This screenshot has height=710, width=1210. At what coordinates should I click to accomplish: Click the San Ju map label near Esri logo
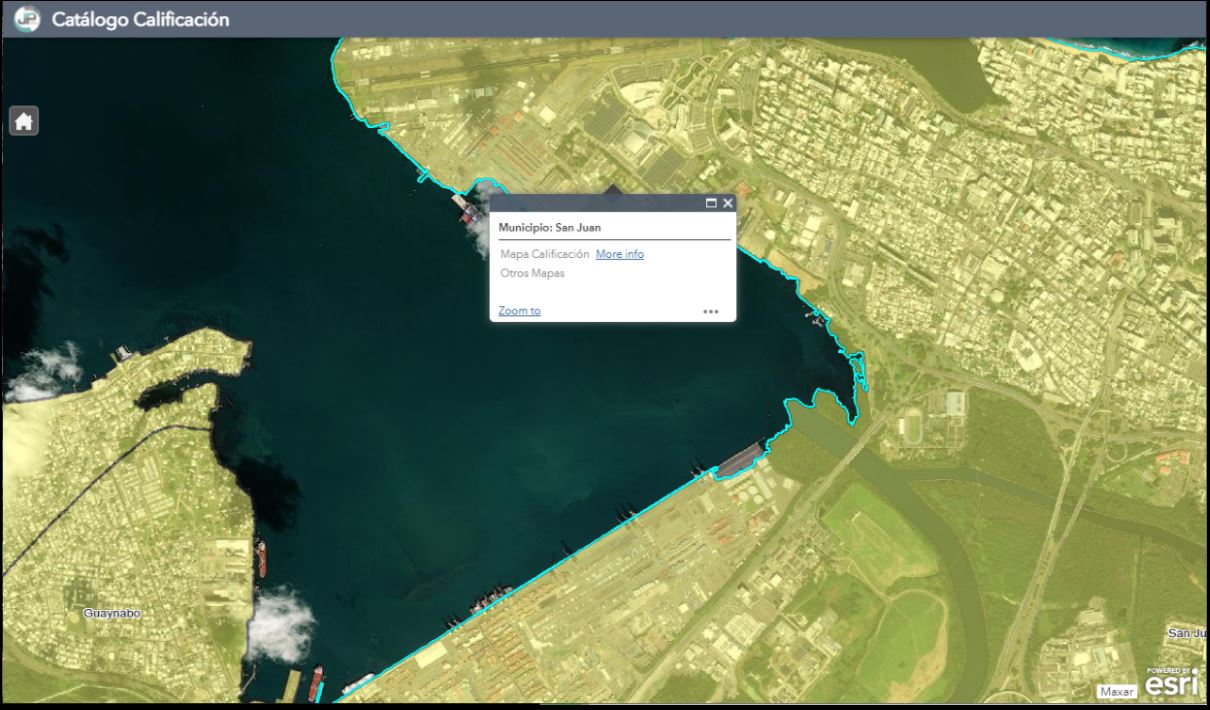point(1187,633)
